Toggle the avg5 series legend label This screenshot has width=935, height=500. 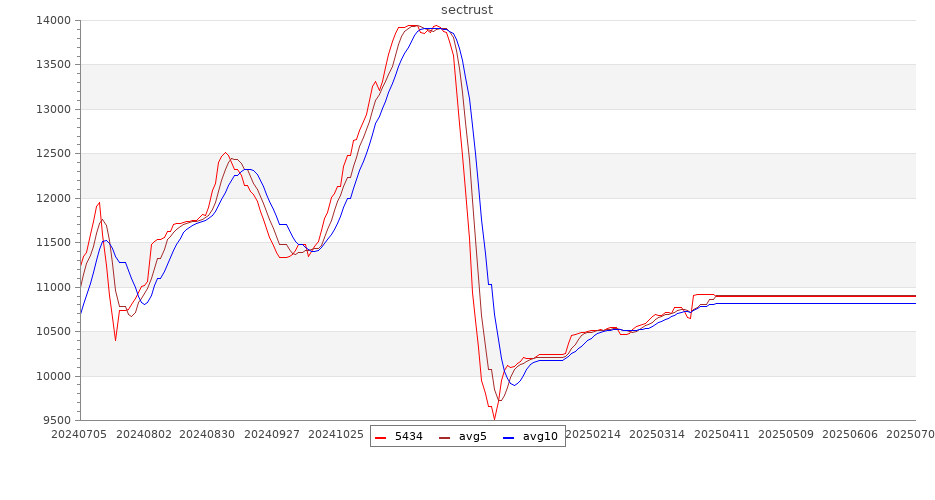click(x=472, y=437)
